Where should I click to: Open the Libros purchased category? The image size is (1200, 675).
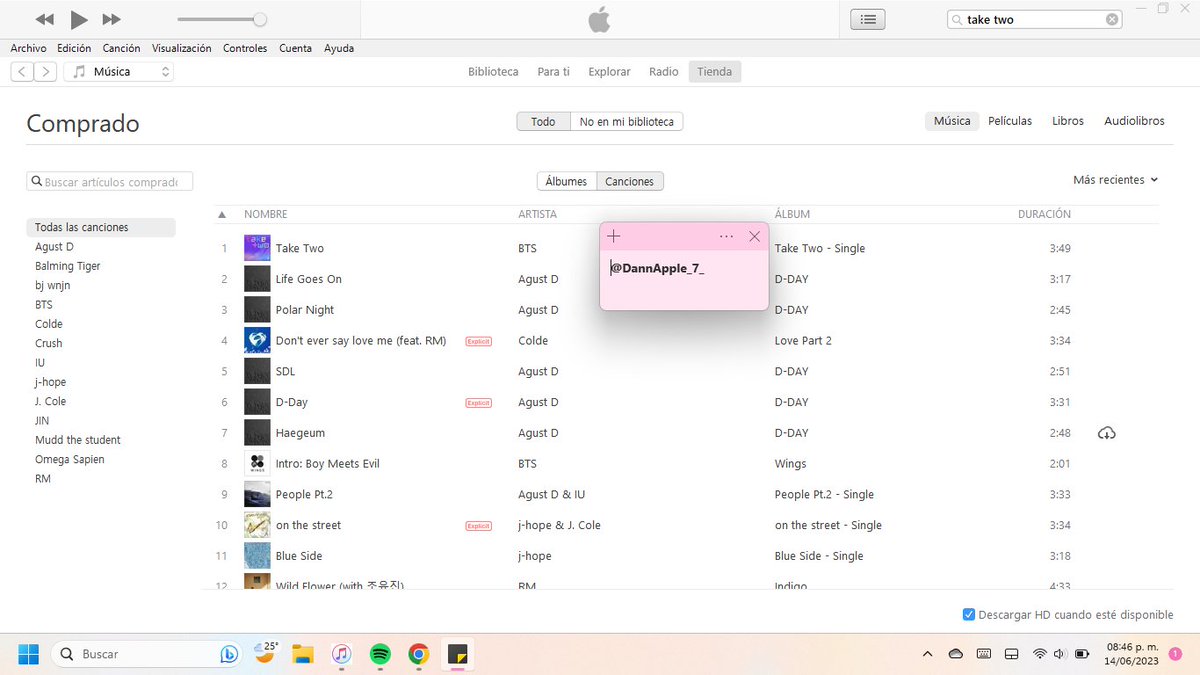click(x=1068, y=121)
